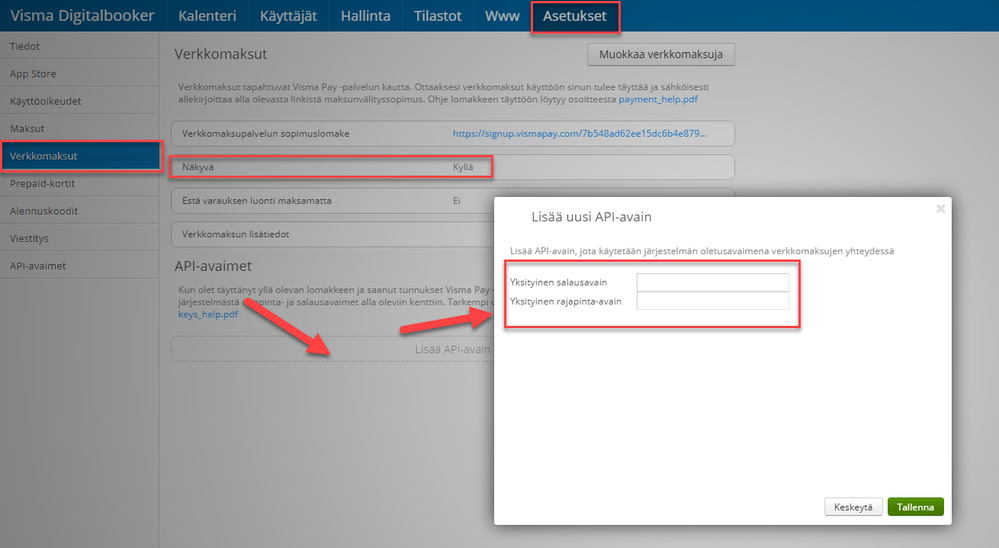
Task: Go to the Www tab
Action: pyautogui.click(x=502, y=16)
